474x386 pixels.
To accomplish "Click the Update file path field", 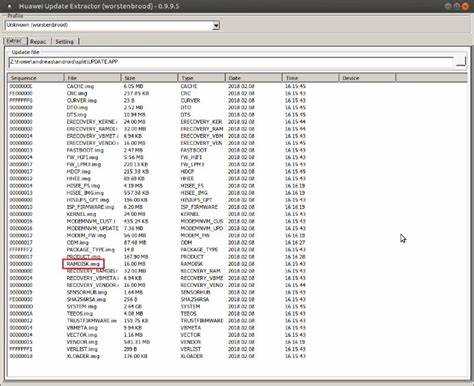I will pos(231,62).
